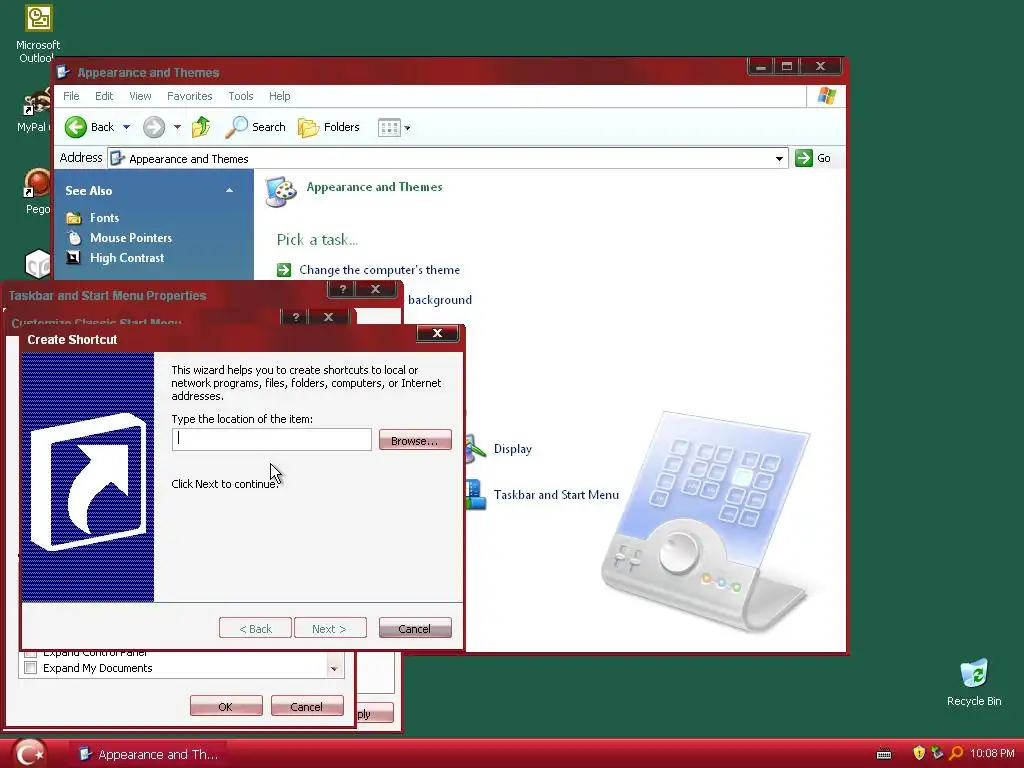
Task: Open the Back button history dropdown arrow
Action: (127, 127)
